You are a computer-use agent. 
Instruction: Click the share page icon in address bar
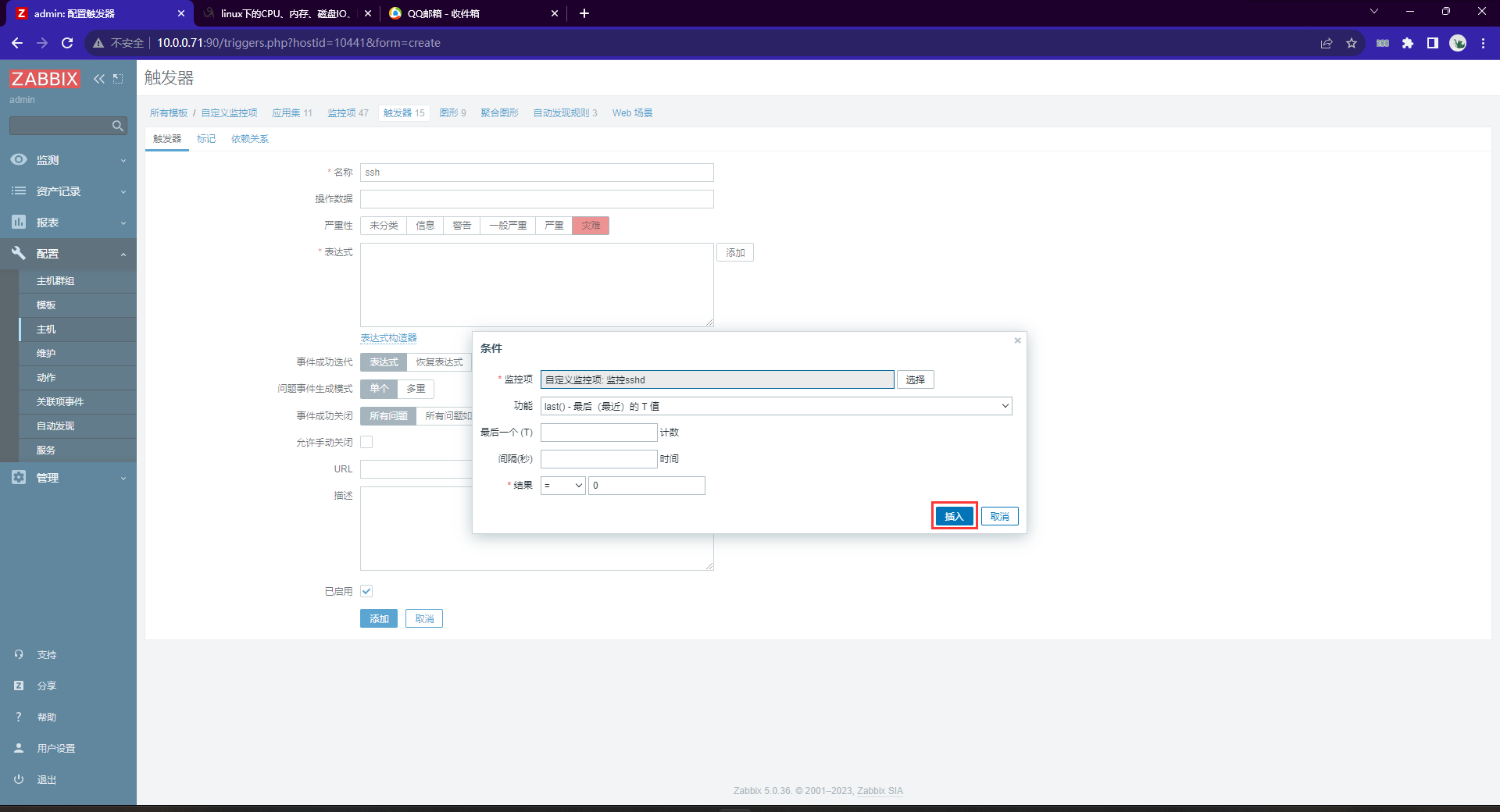tap(1327, 43)
